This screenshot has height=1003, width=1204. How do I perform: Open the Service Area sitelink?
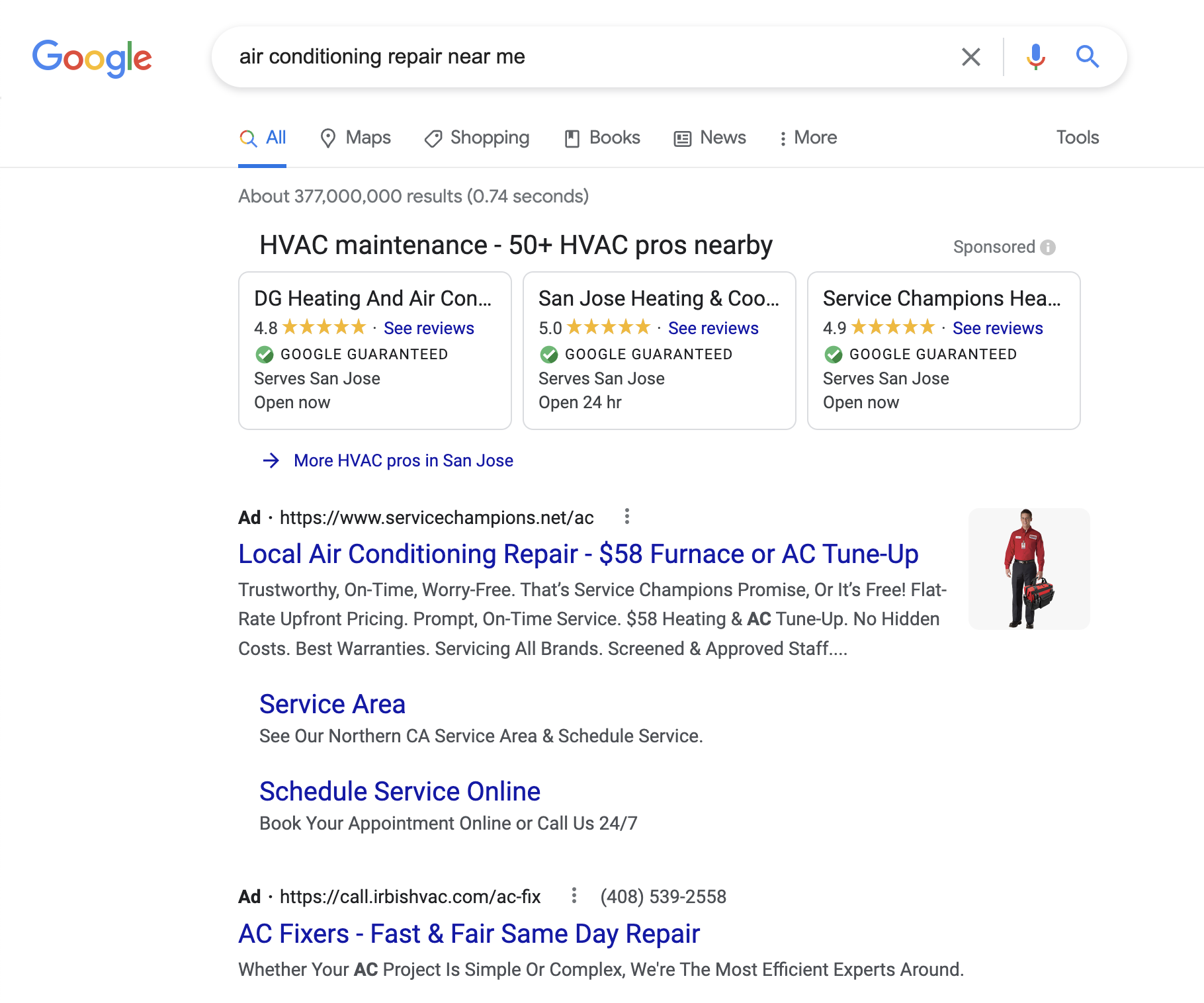332,704
